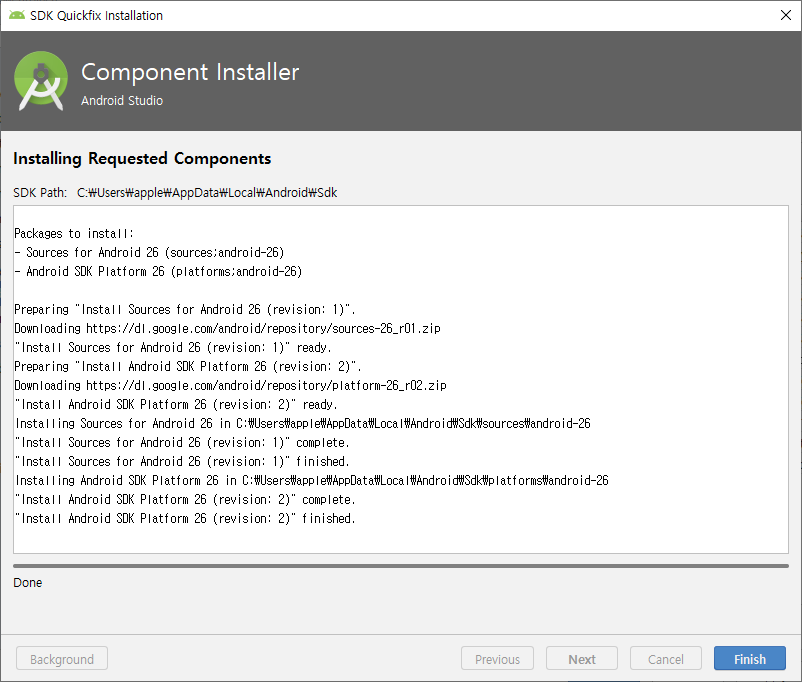This screenshot has height=682, width=802.
Task: Click the 'Android SDK Platform 26 (platforms;android-26)' line
Action: coord(158,271)
